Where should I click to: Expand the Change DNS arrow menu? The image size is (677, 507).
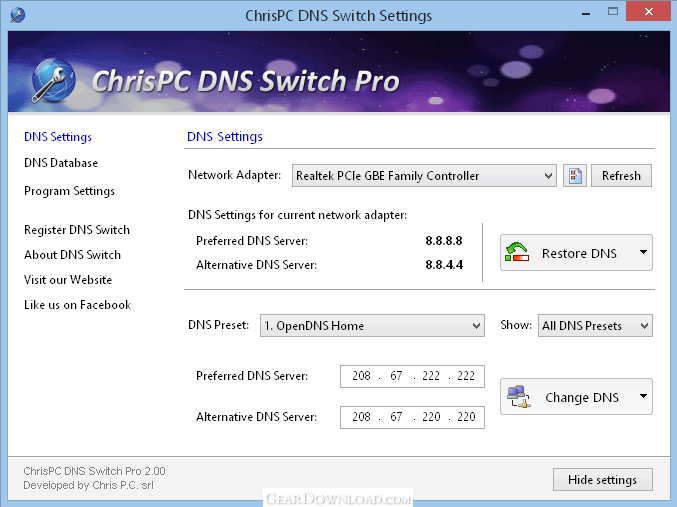(643, 396)
